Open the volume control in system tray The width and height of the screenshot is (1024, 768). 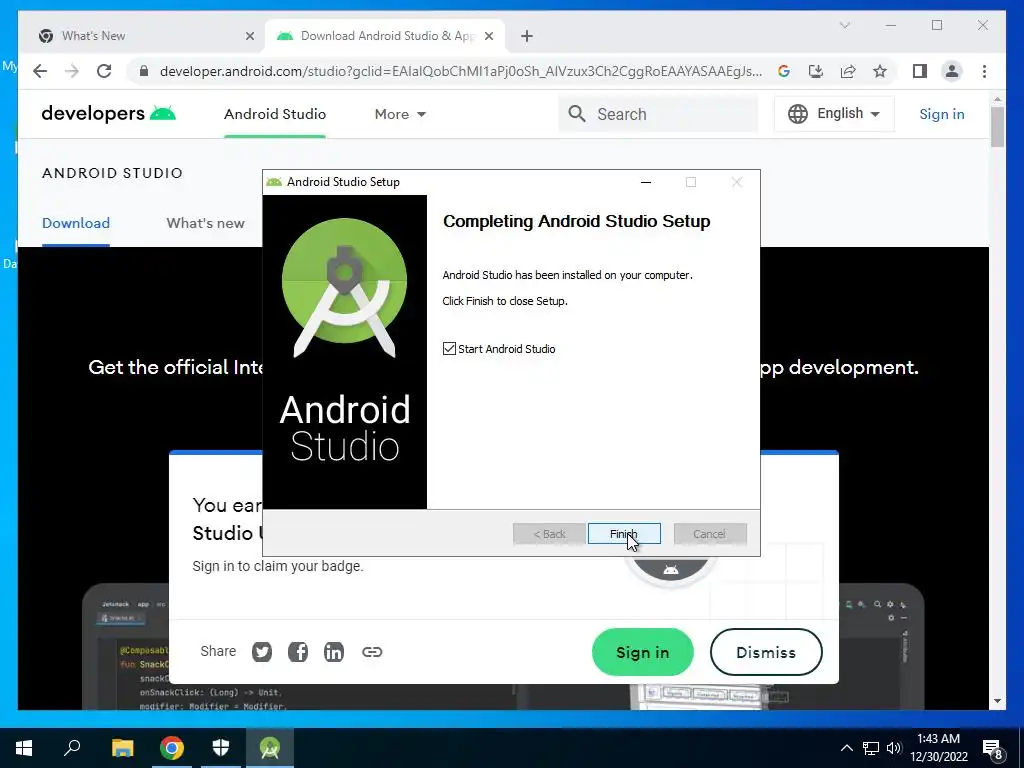(x=894, y=748)
